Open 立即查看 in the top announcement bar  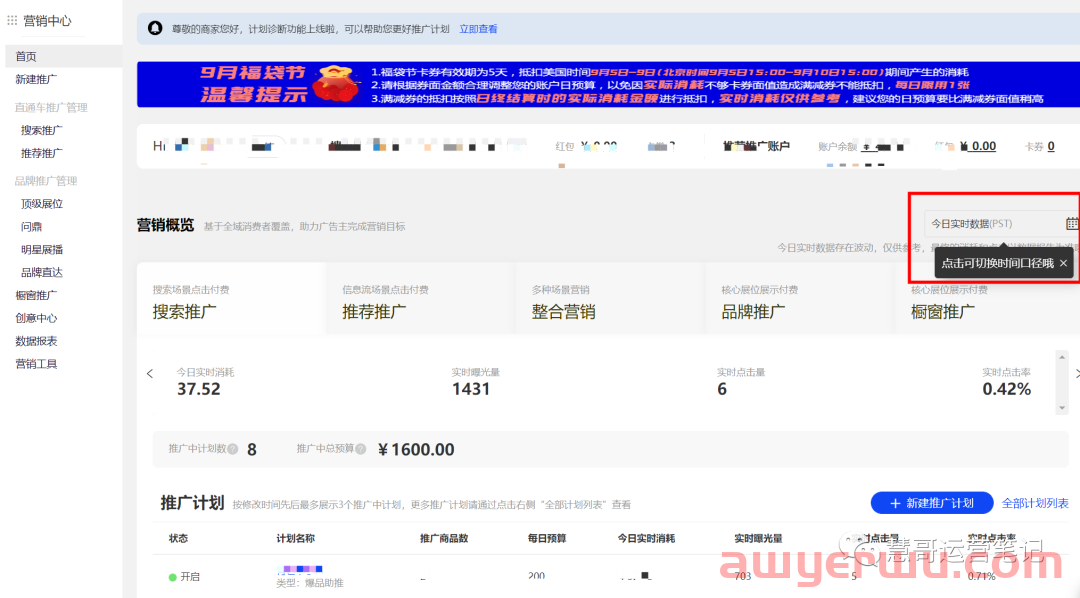point(478,28)
